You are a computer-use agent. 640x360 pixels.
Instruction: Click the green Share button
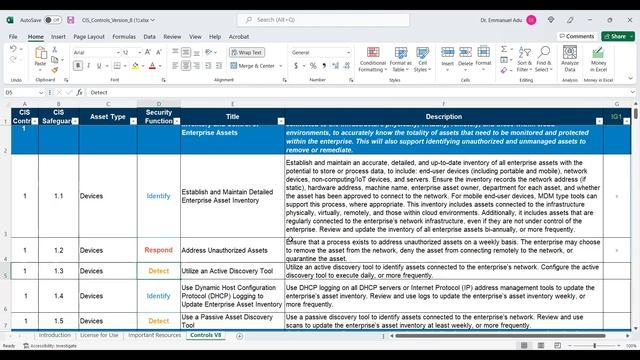(x=618, y=36)
